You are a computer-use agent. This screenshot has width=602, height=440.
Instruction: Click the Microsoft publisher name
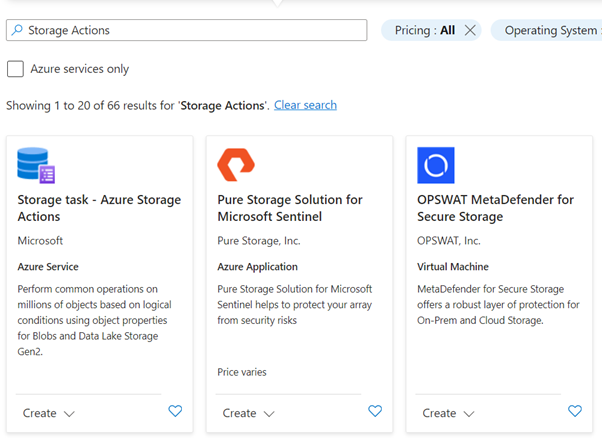(40, 241)
